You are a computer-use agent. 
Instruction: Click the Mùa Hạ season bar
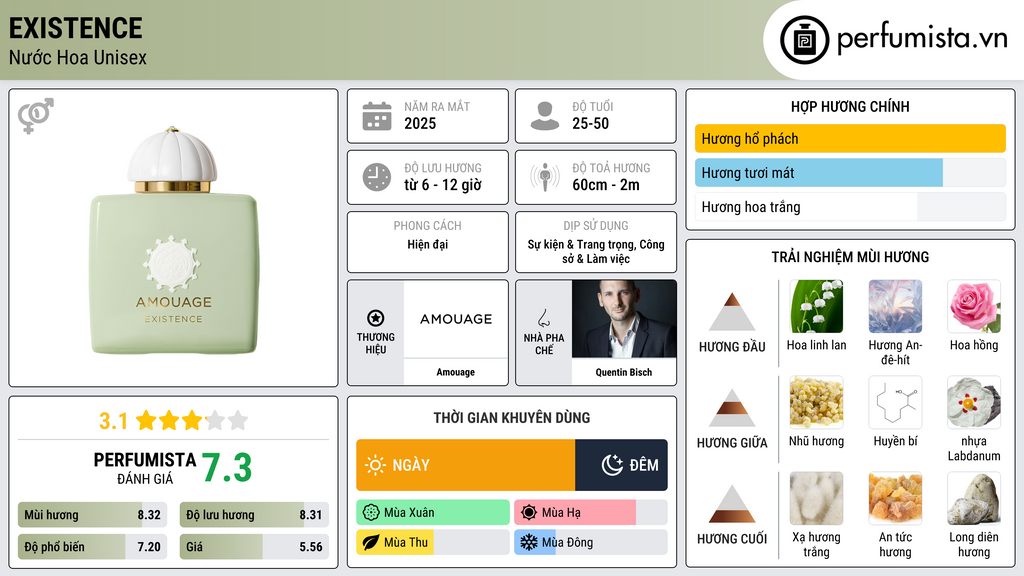click(x=591, y=513)
